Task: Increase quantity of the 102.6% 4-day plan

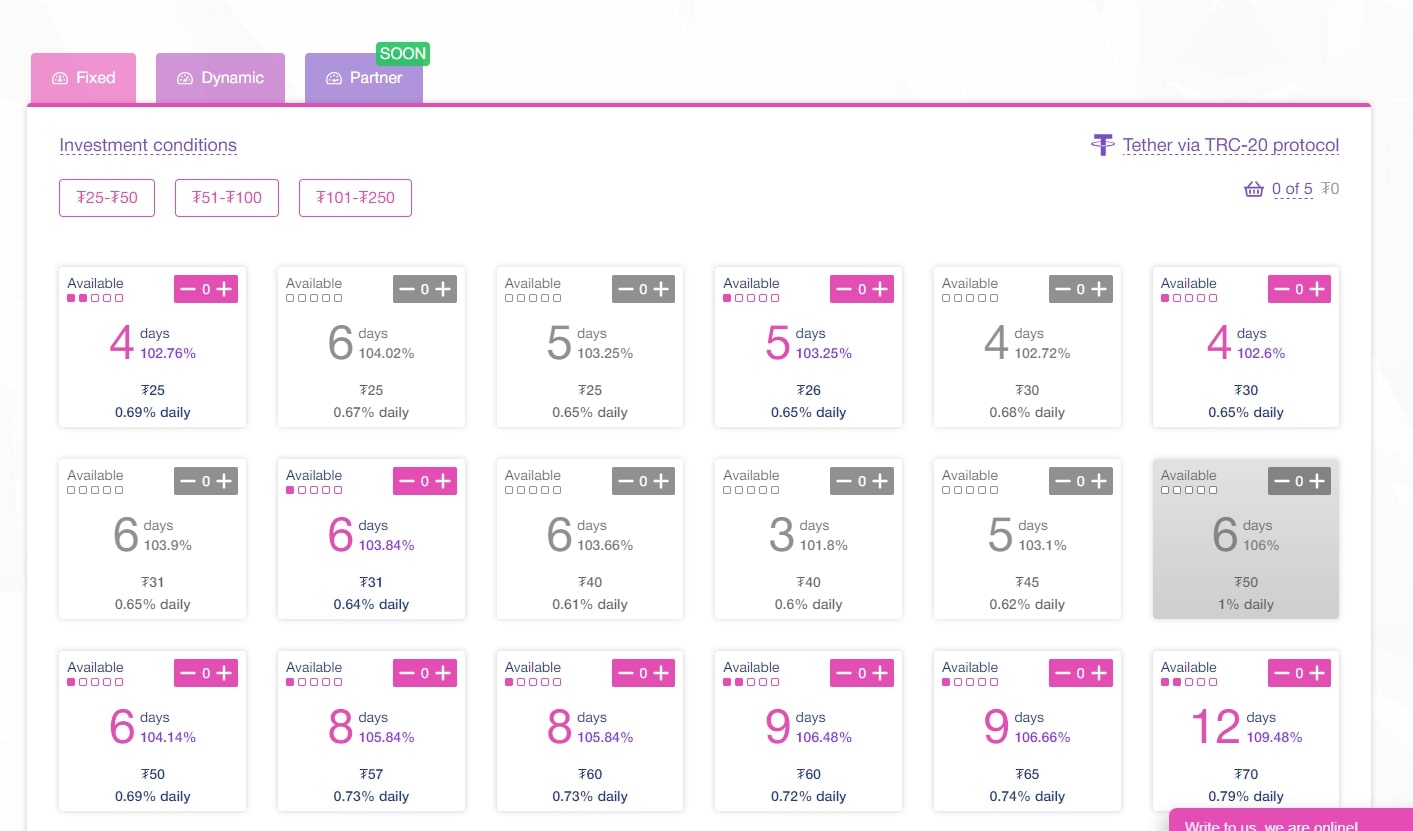Action: [x=1318, y=289]
